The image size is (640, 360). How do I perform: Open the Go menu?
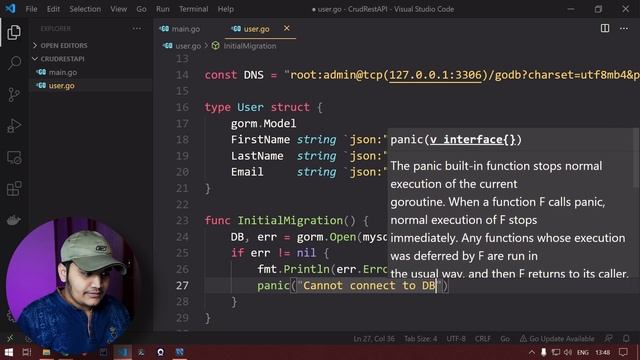[x=141, y=9]
